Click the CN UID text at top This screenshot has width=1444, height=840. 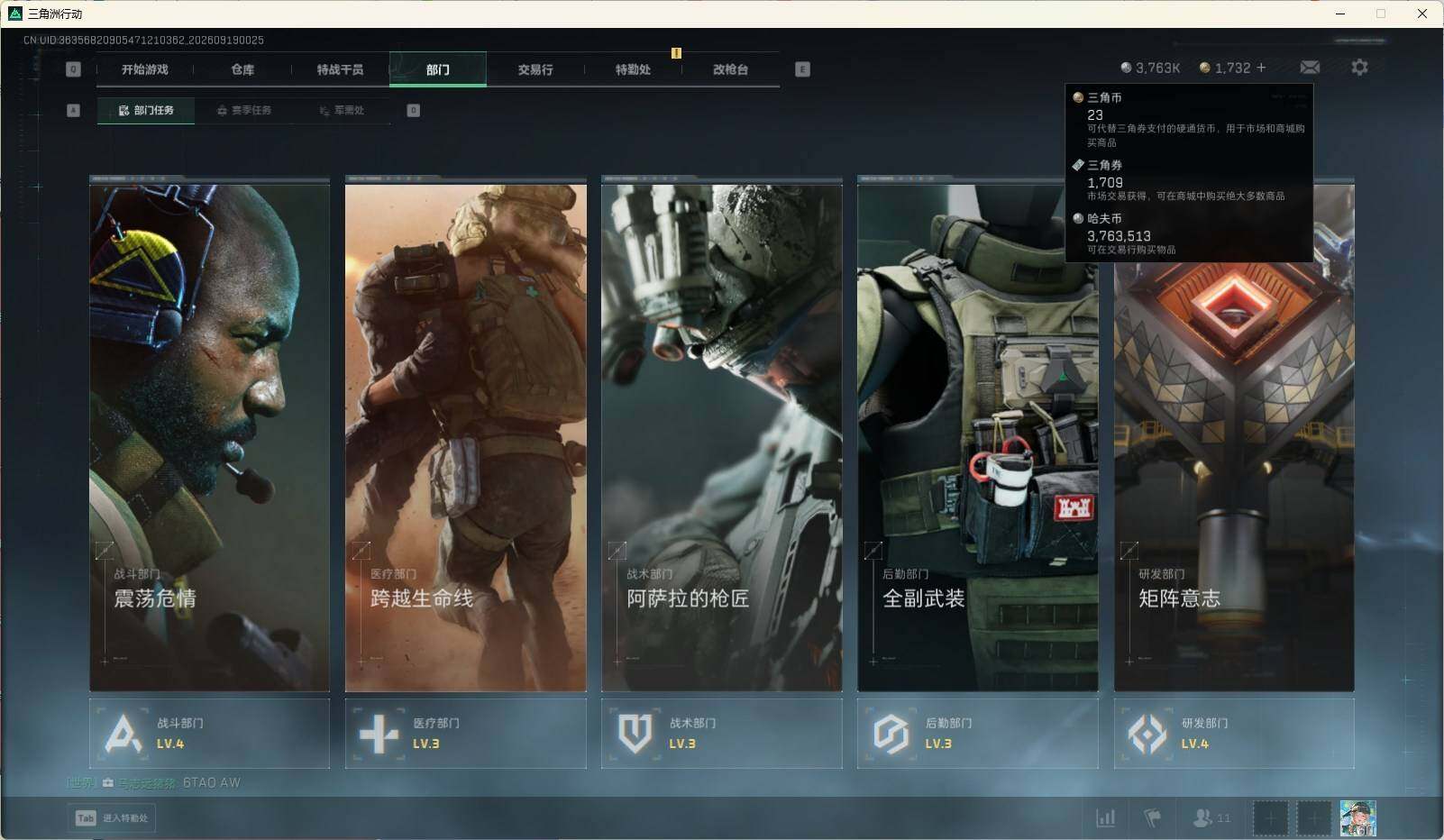pos(143,41)
